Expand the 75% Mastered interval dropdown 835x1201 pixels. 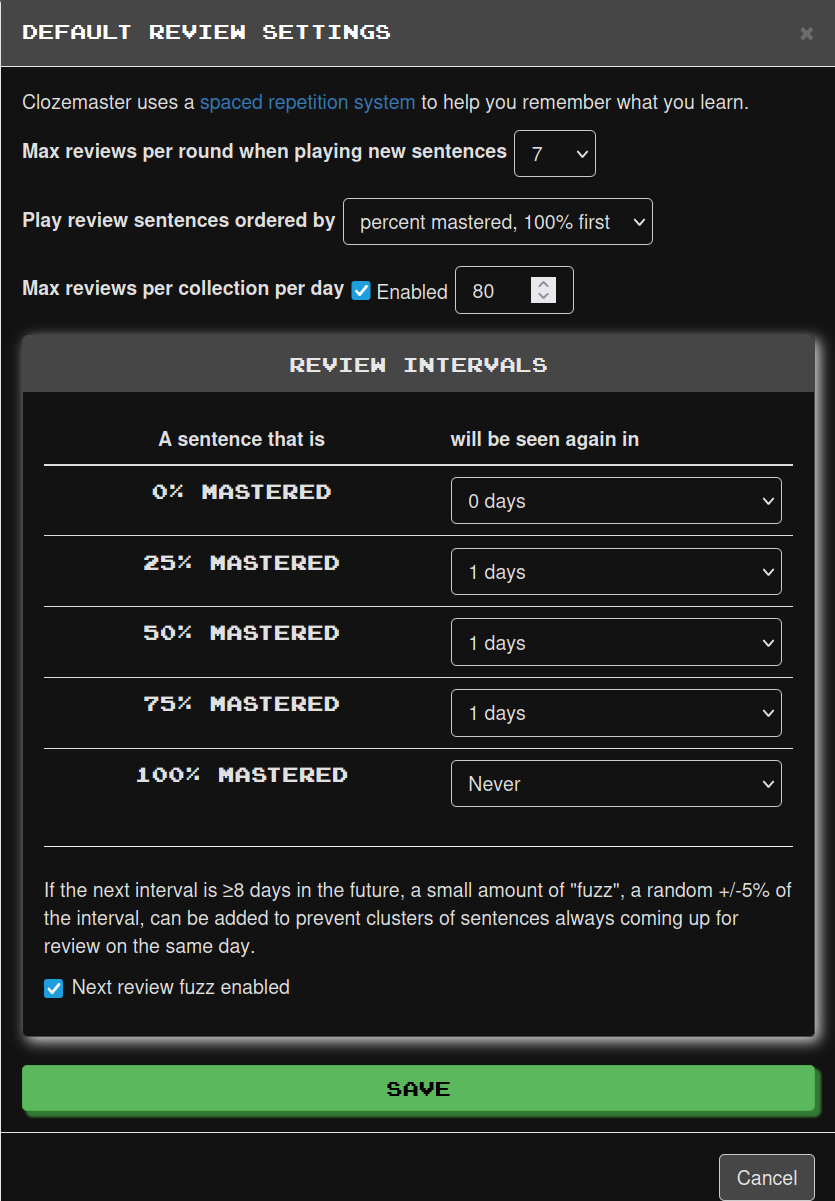(x=615, y=713)
